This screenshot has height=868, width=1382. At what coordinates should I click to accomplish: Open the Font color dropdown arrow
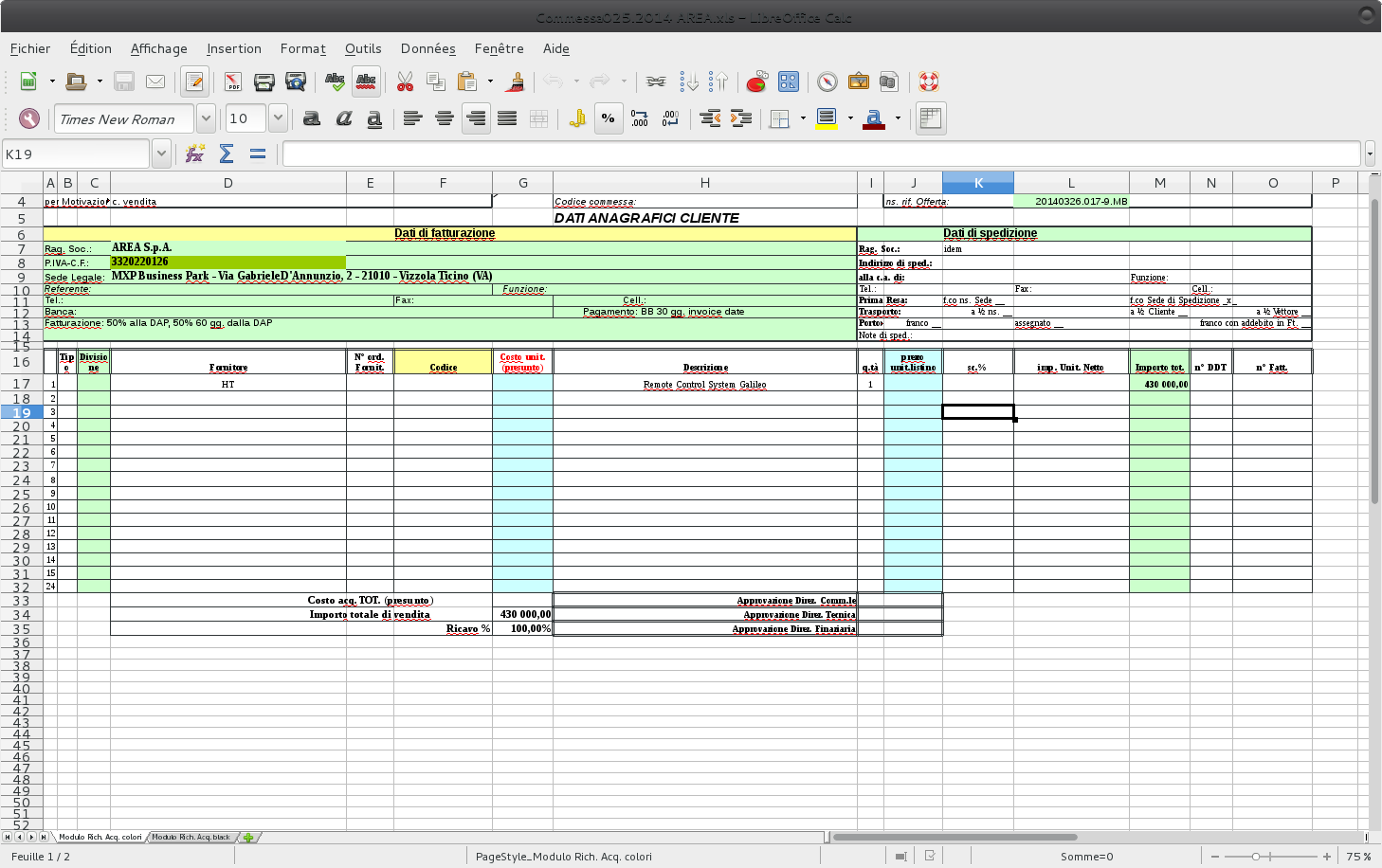click(x=898, y=118)
